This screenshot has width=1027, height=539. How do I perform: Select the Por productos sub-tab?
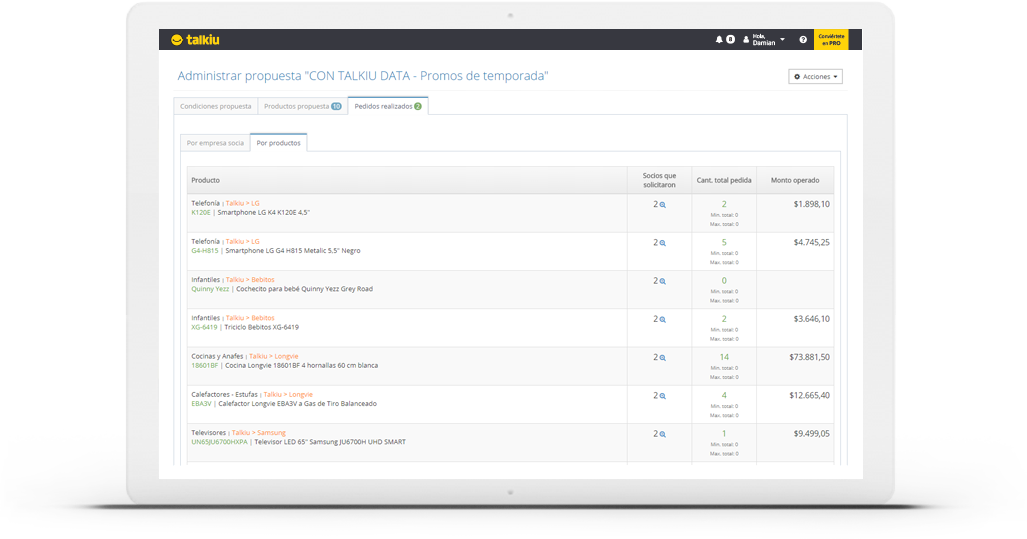[x=278, y=143]
